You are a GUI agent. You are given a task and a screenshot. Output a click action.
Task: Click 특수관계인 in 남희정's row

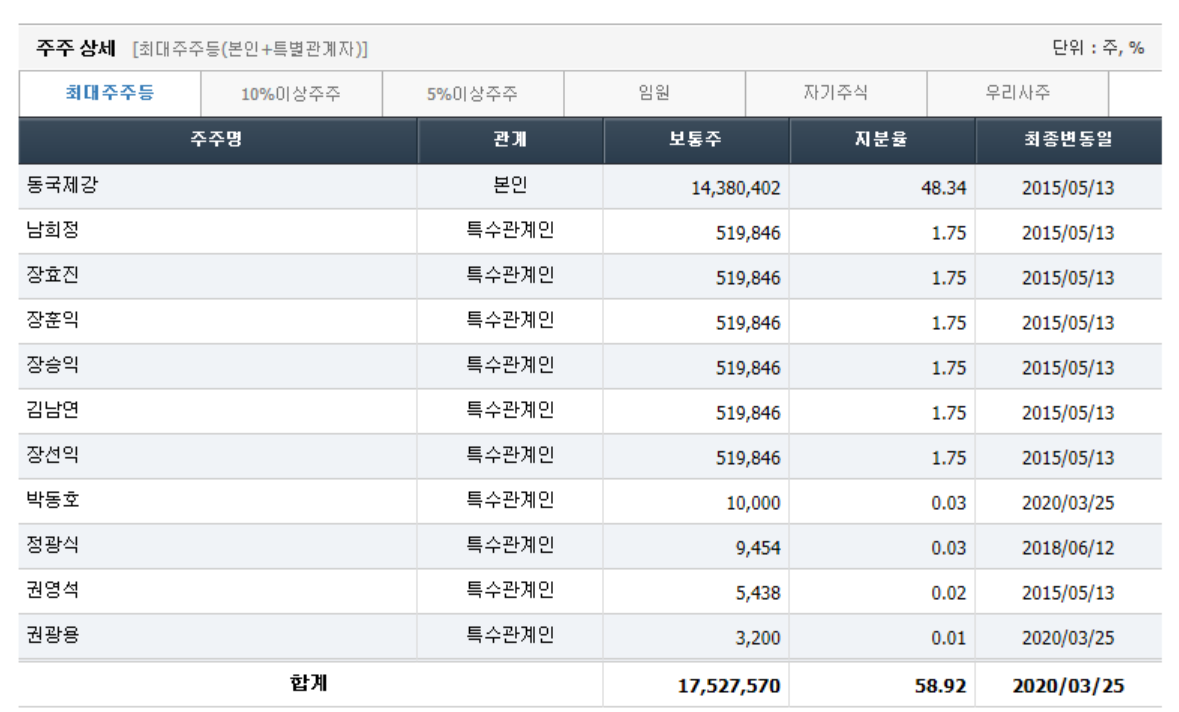pyautogui.click(x=511, y=231)
